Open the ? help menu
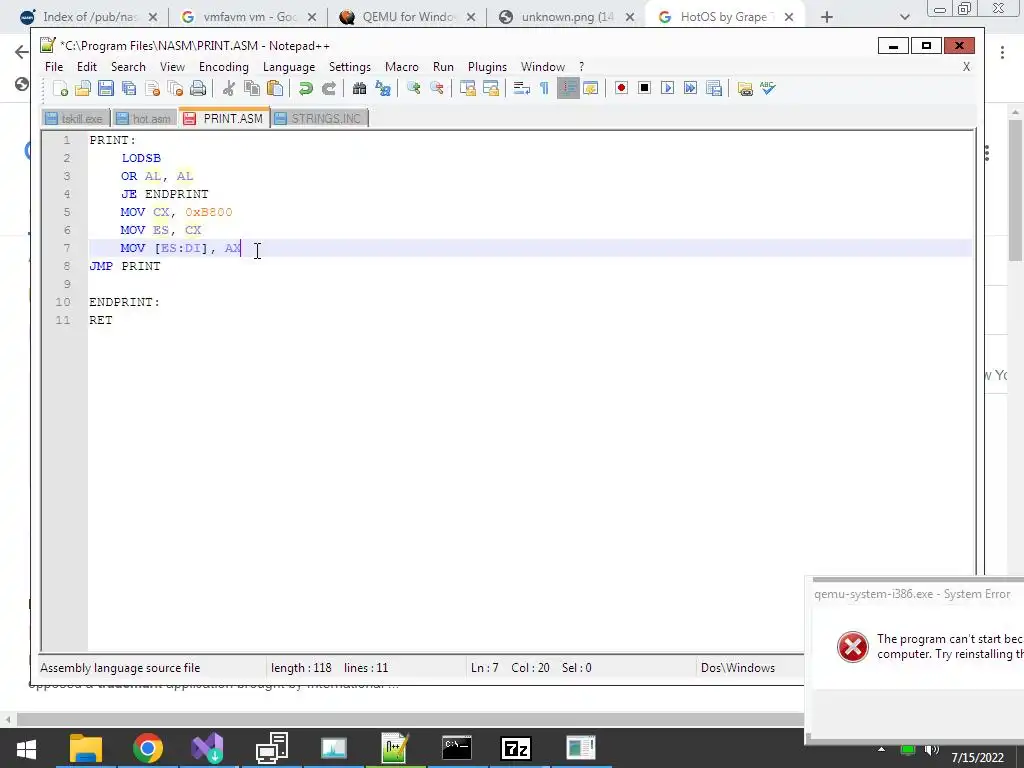The image size is (1024, 768). pyautogui.click(x=581, y=67)
